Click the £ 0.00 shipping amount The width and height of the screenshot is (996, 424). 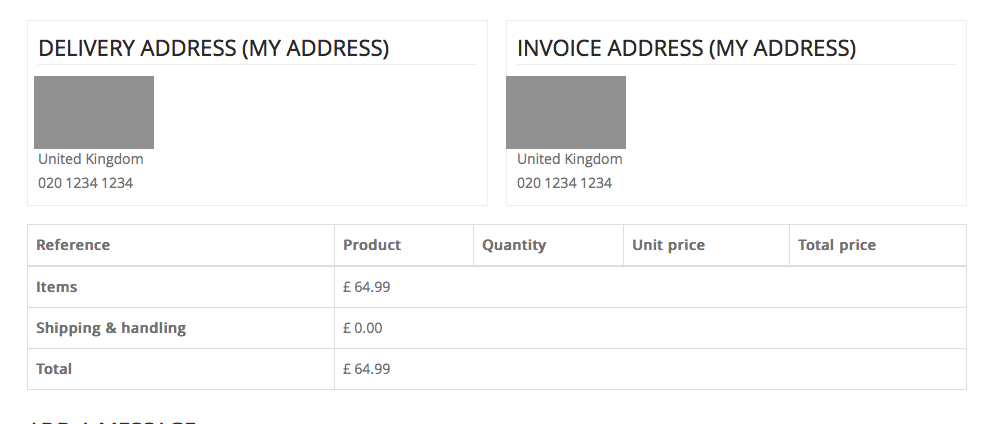(362, 328)
